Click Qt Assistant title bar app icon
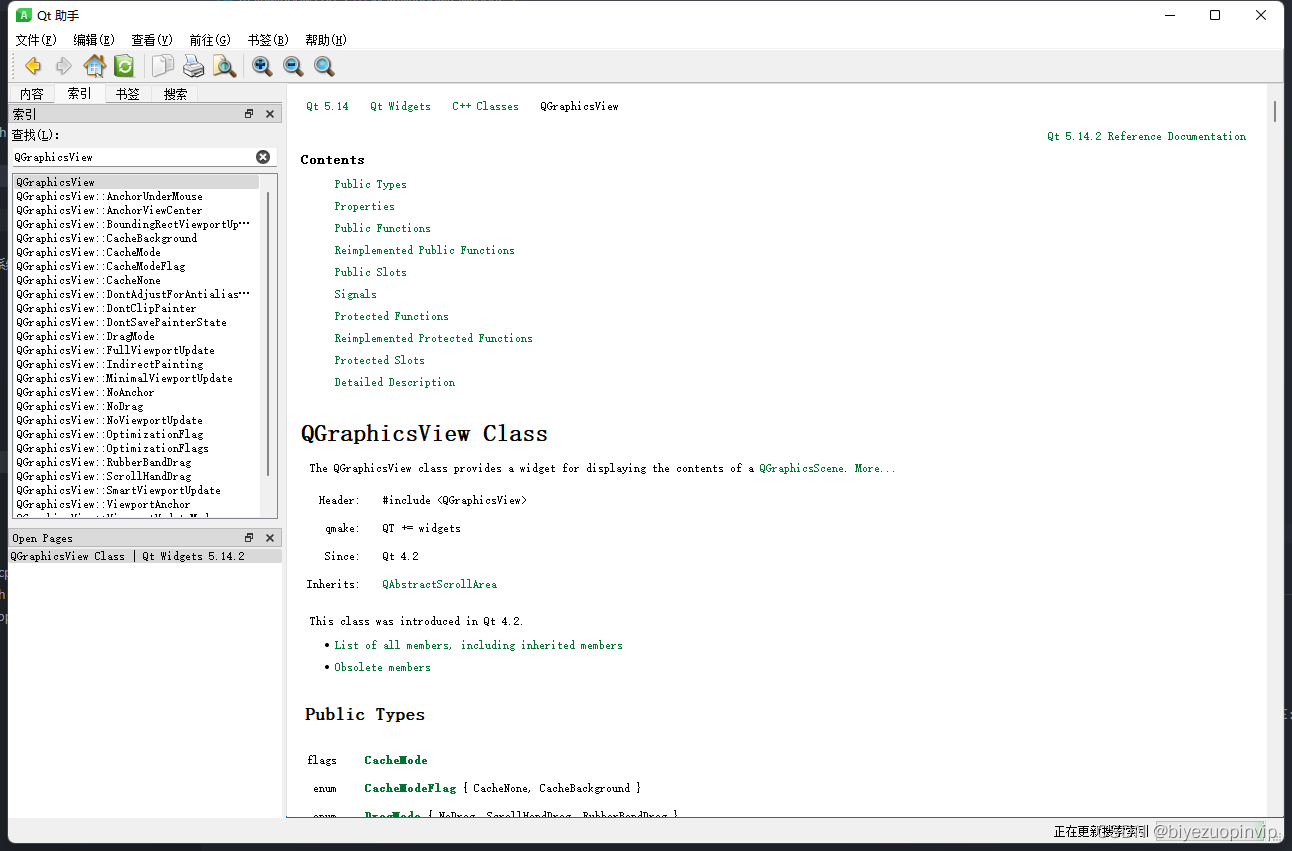The height and width of the screenshot is (851, 1292). click(24, 15)
